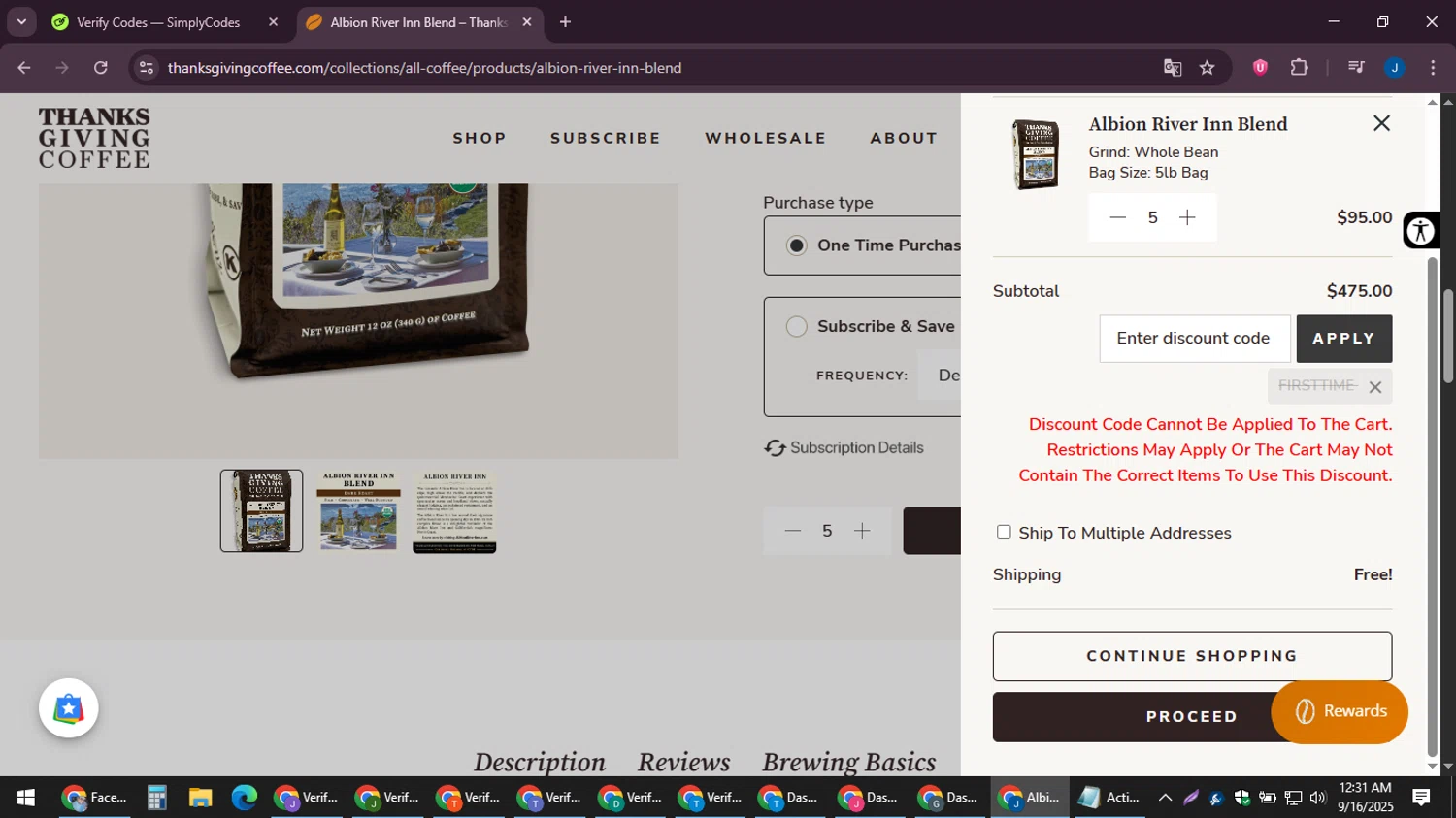Open Calculator from the taskbar
This screenshot has width=1456, height=818.
tap(156, 798)
